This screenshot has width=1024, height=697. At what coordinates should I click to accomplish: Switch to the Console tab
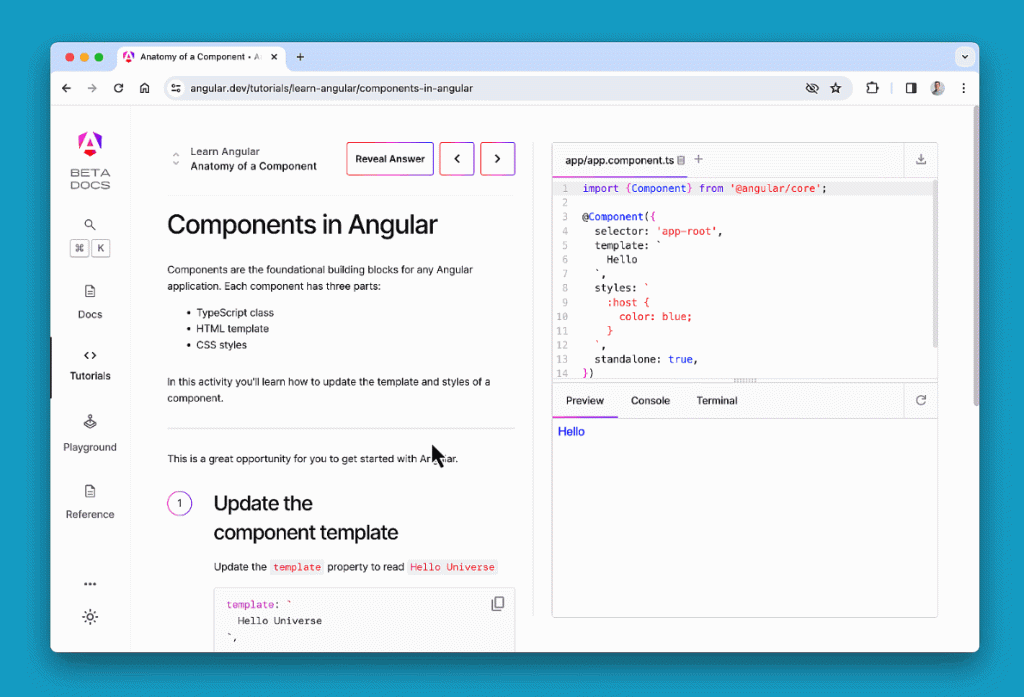click(x=650, y=400)
